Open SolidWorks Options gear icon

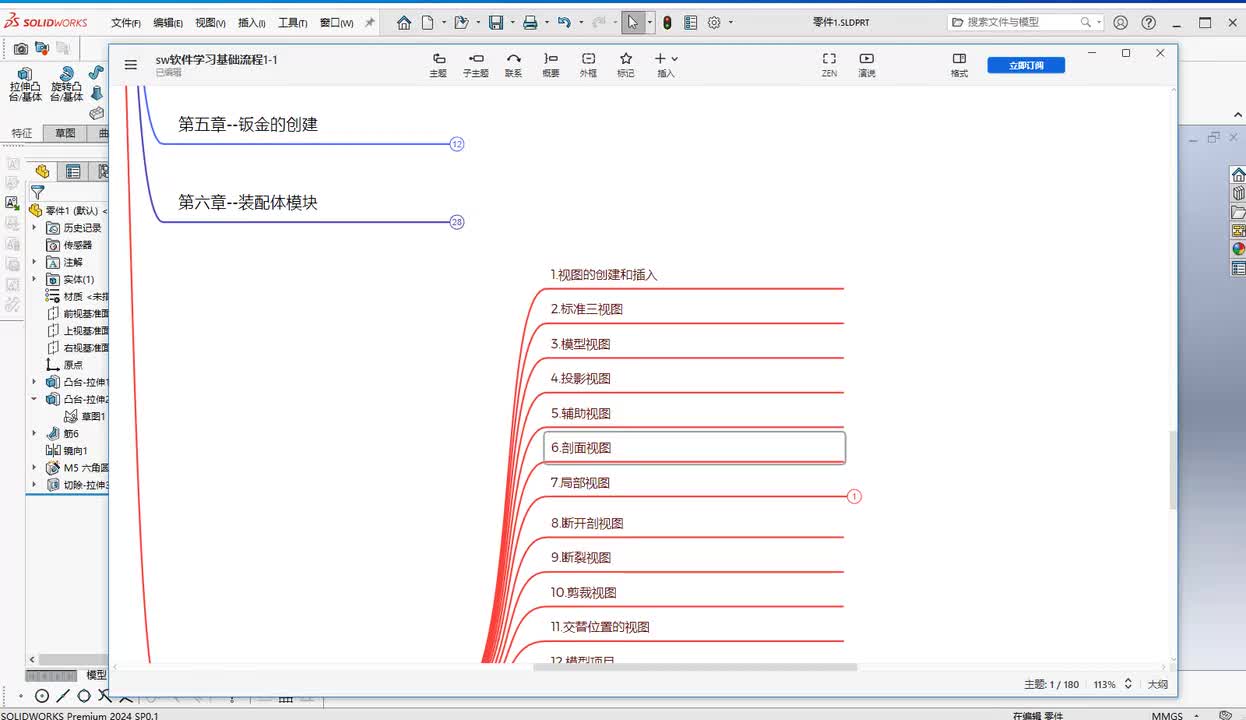click(x=714, y=22)
